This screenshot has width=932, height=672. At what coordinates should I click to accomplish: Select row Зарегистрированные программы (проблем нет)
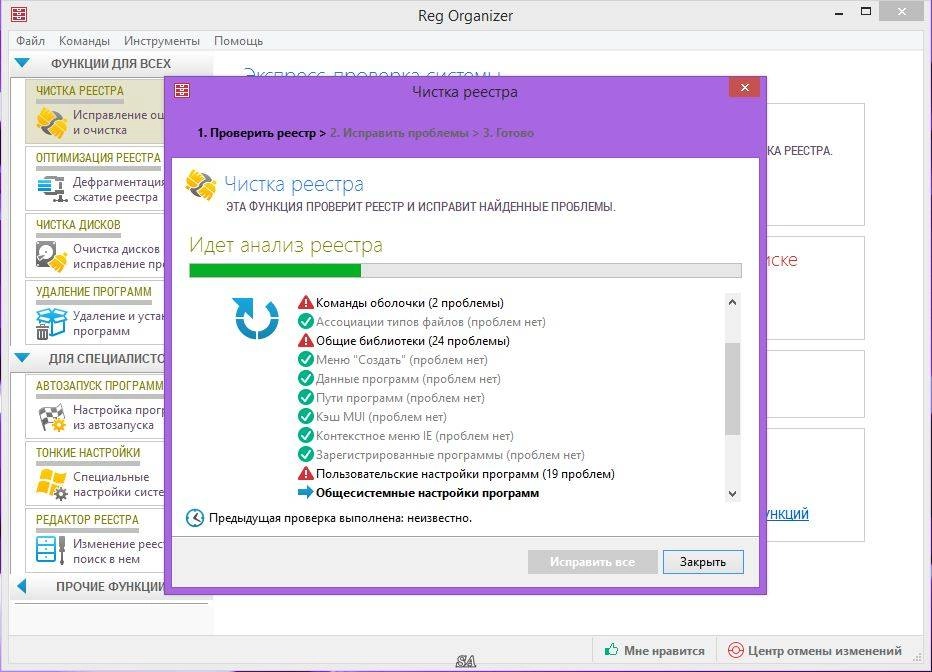click(x=450, y=455)
